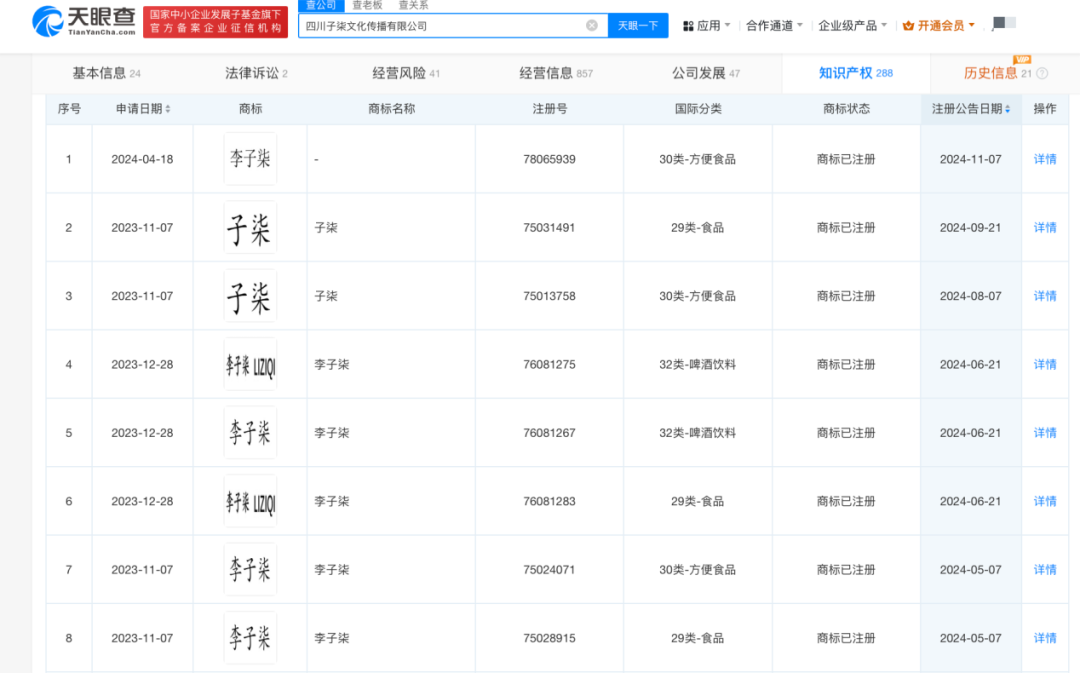The height and width of the screenshot is (673, 1080).
Task: Click the 天眼一下 search button
Action: coord(637,25)
